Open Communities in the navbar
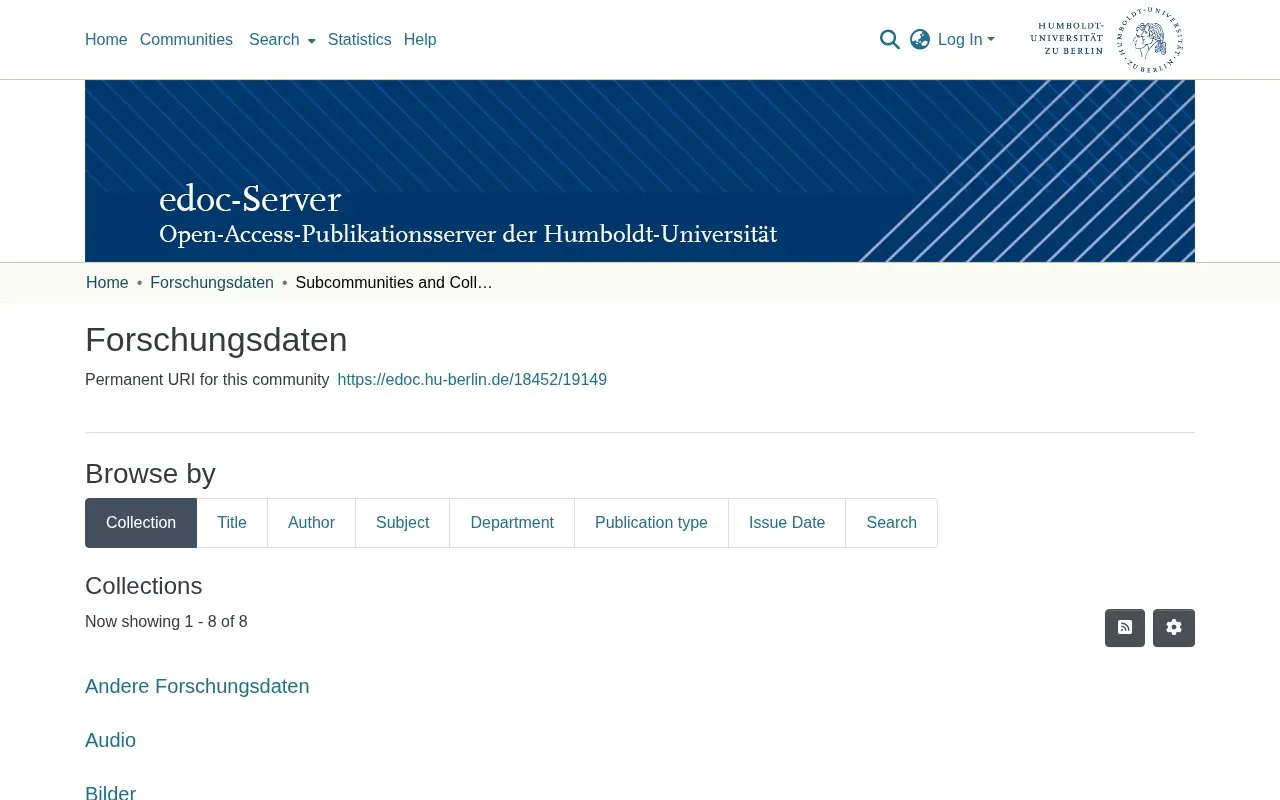Viewport: 1280px width, 800px height. point(186,40)
